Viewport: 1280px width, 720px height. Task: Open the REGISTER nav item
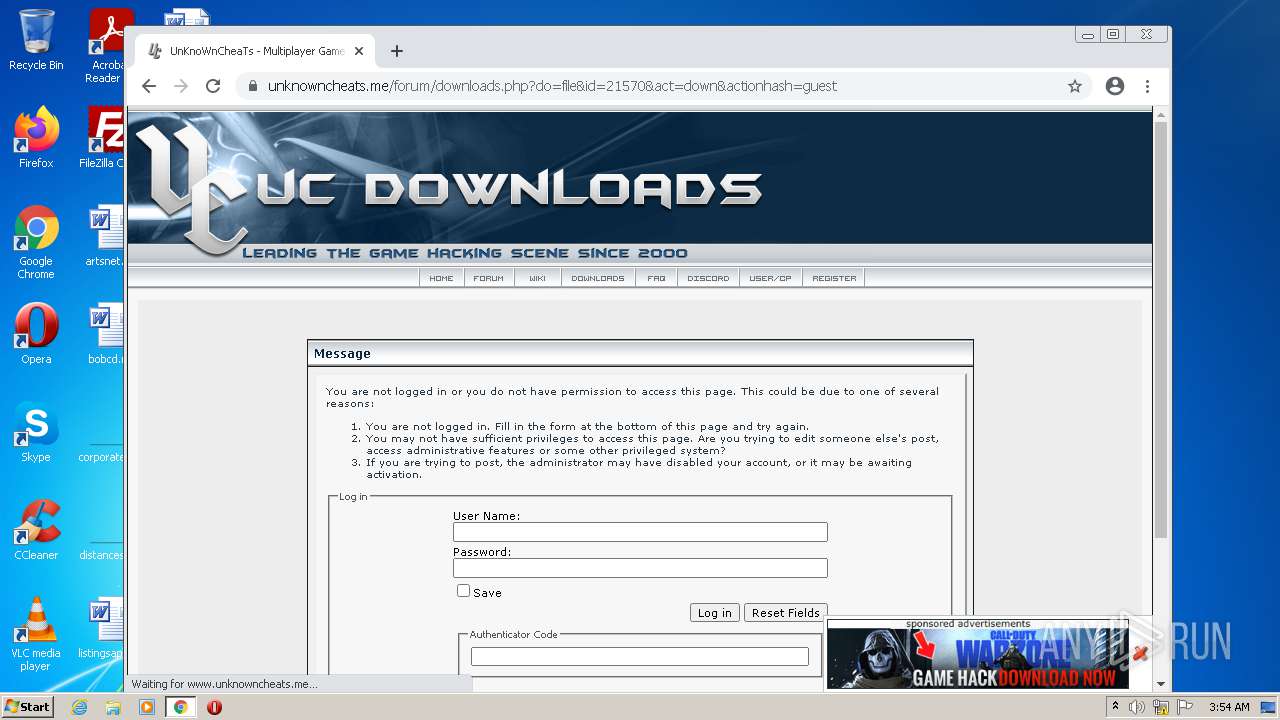click(834, 278)
